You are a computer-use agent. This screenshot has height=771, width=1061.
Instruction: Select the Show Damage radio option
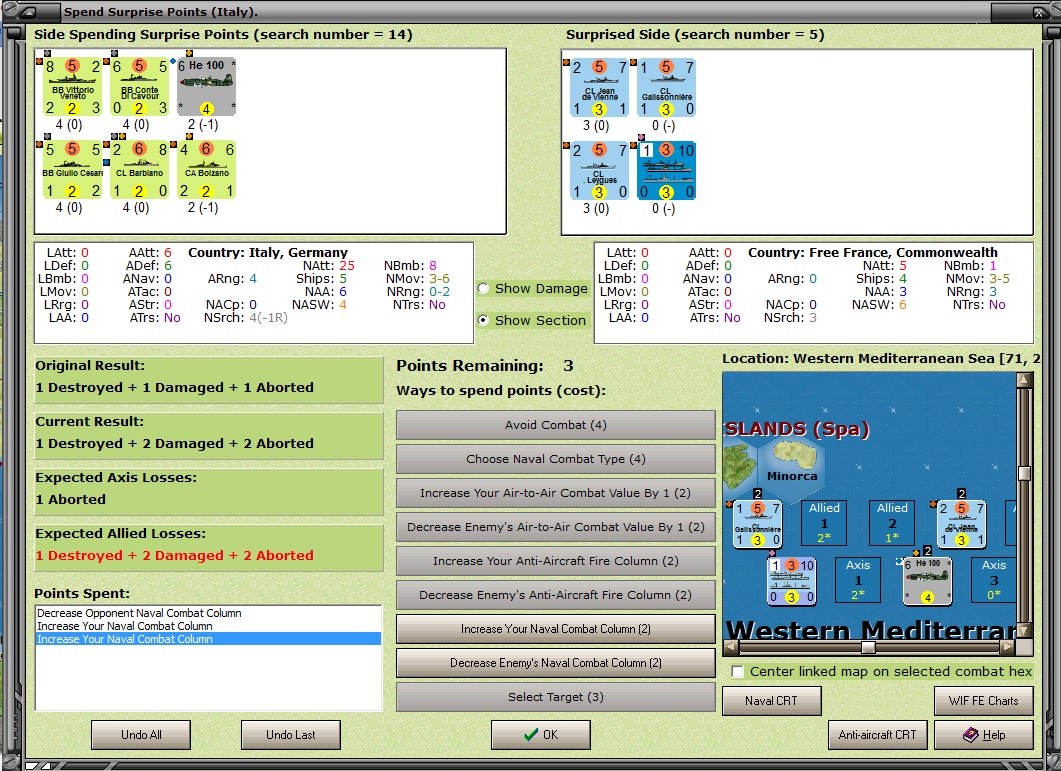[x=484, y=288]
